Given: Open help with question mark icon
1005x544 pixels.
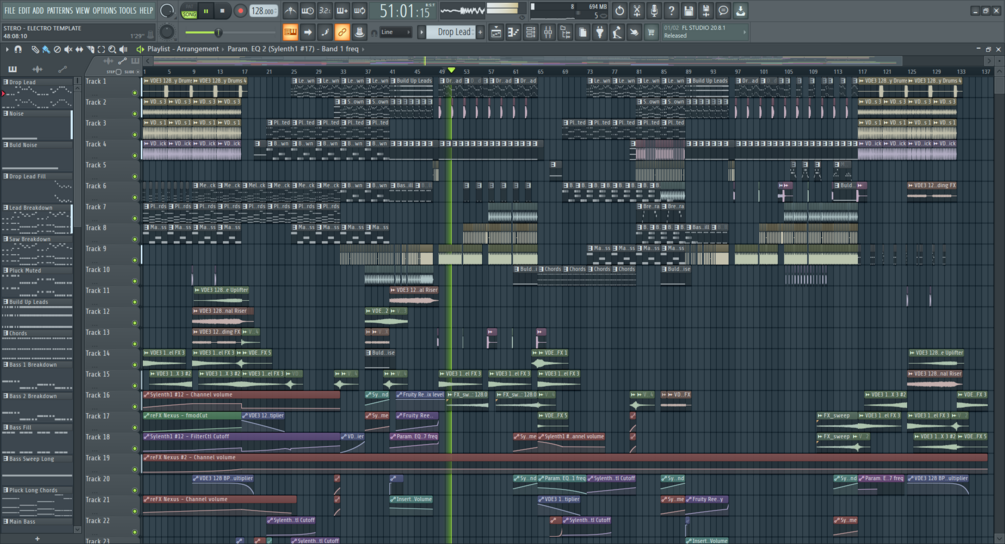Looking at the screenshot, I should [671, 11].
